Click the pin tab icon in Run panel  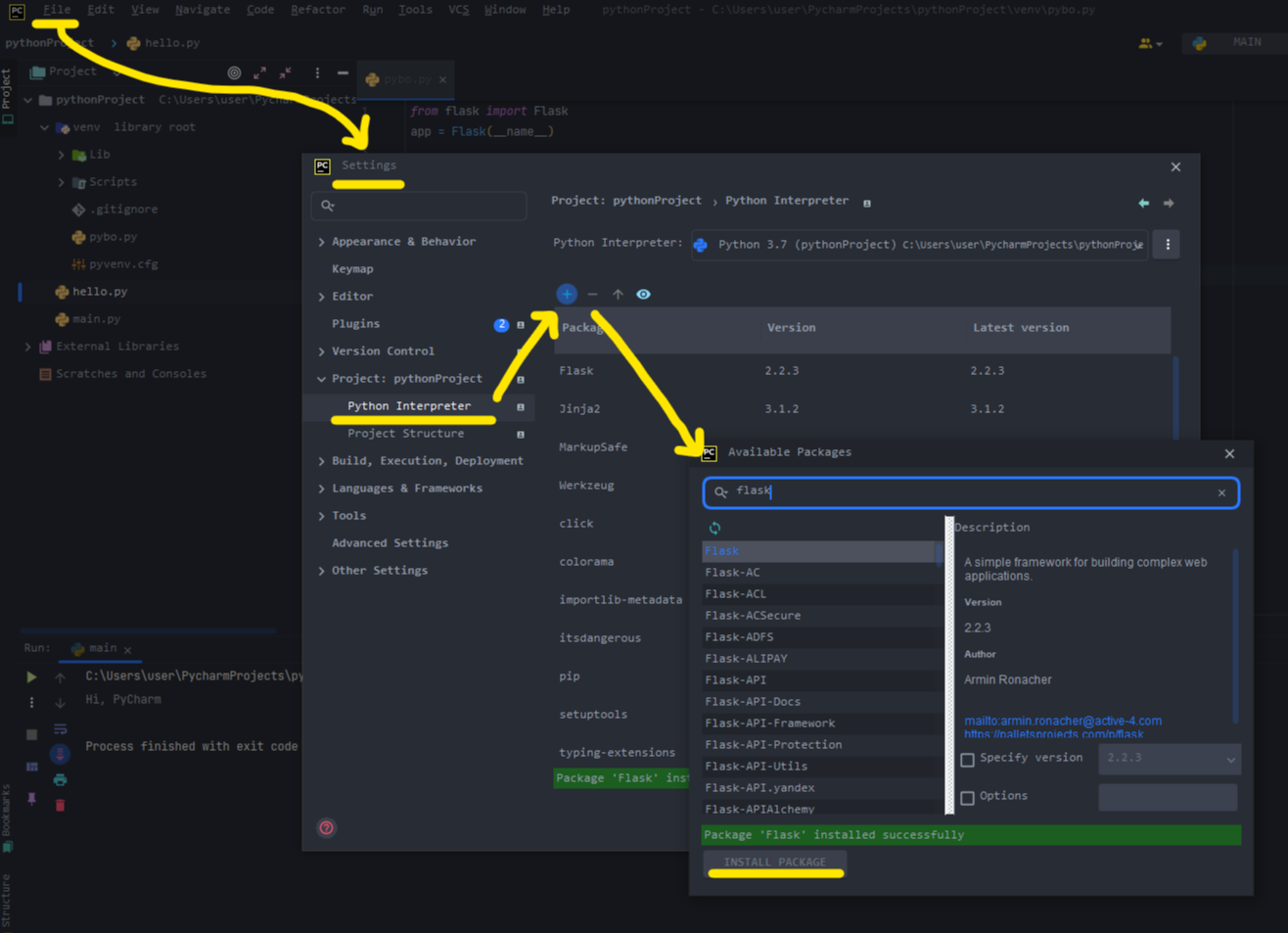point(31,799)
